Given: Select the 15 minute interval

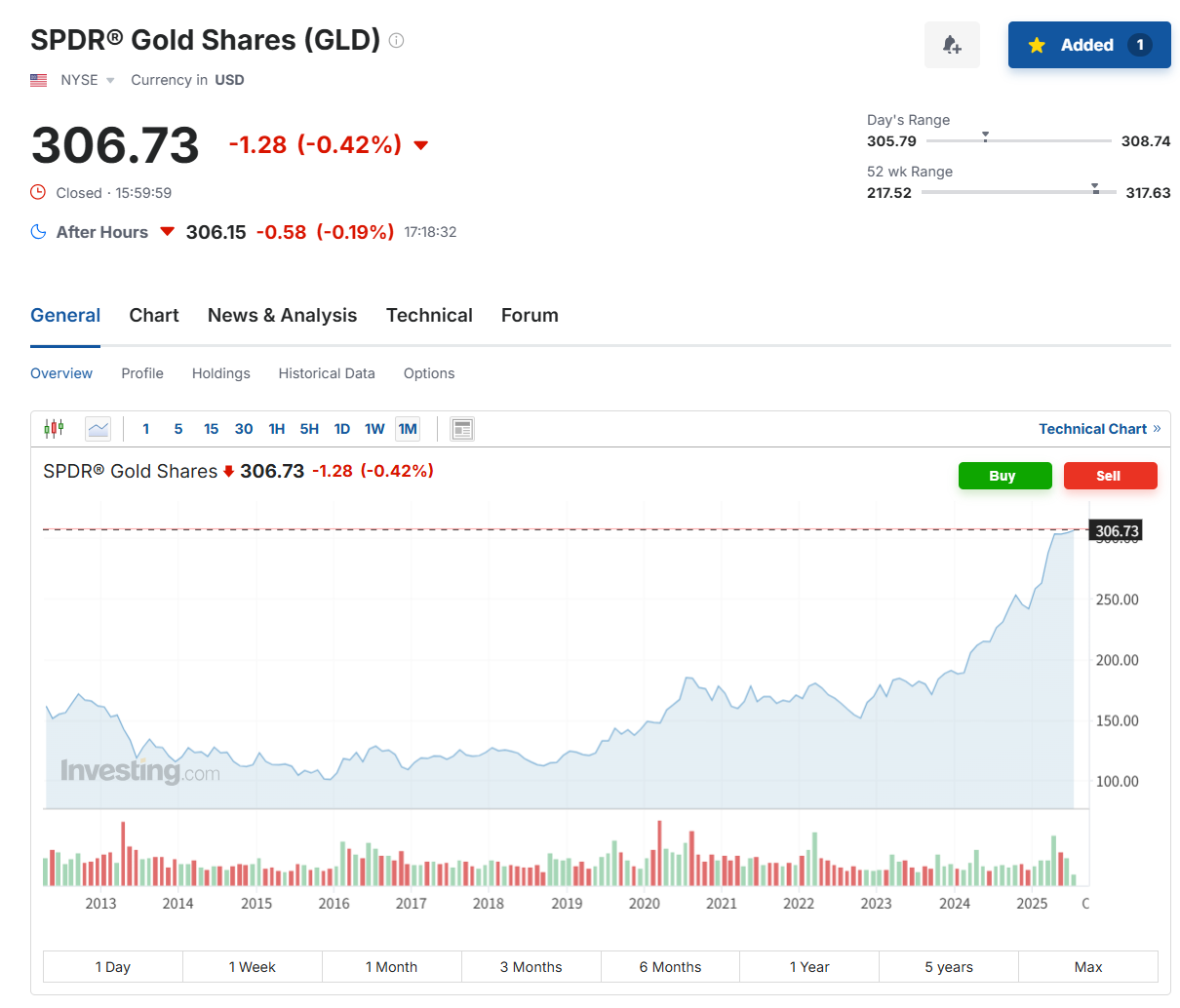Looking at the screenshot, I should point(211,429).
